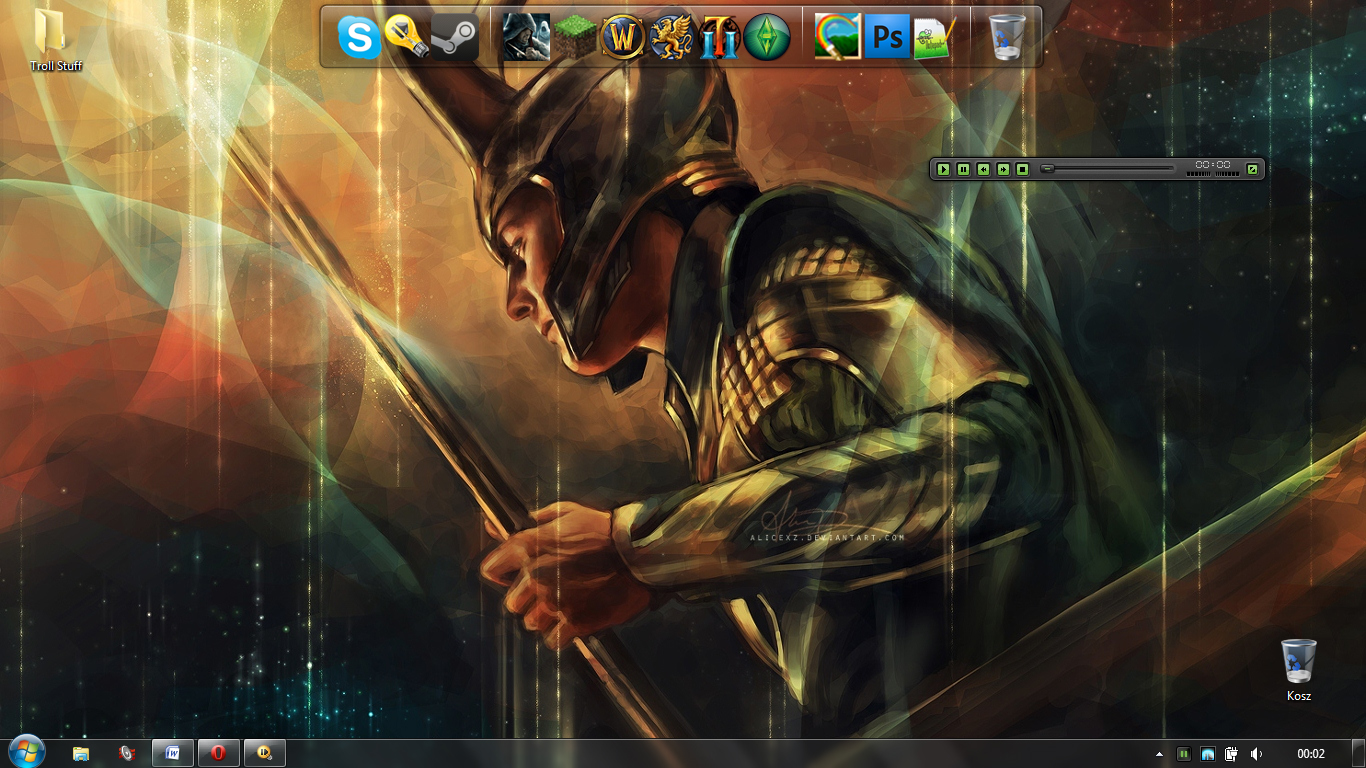
Task: Open Notepad++ from the dock
Action: (934, 37)
